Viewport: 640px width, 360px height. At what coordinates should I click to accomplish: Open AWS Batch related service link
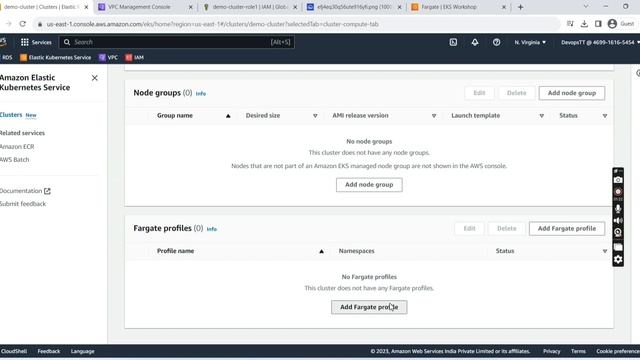pyautogui.click(x=15, y=160)
